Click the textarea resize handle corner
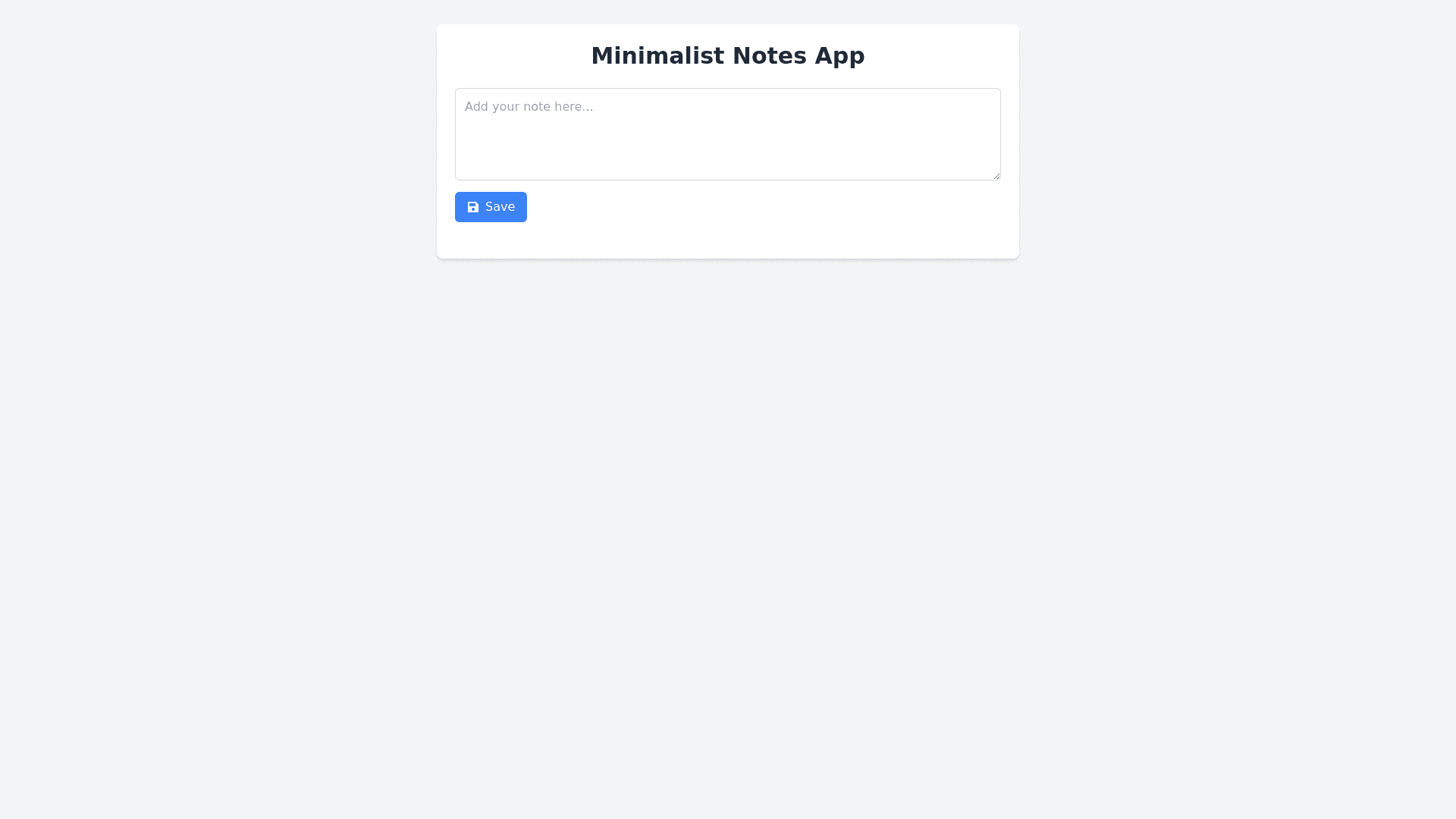Screen dimensions: 1456x819 coord(996,176)
